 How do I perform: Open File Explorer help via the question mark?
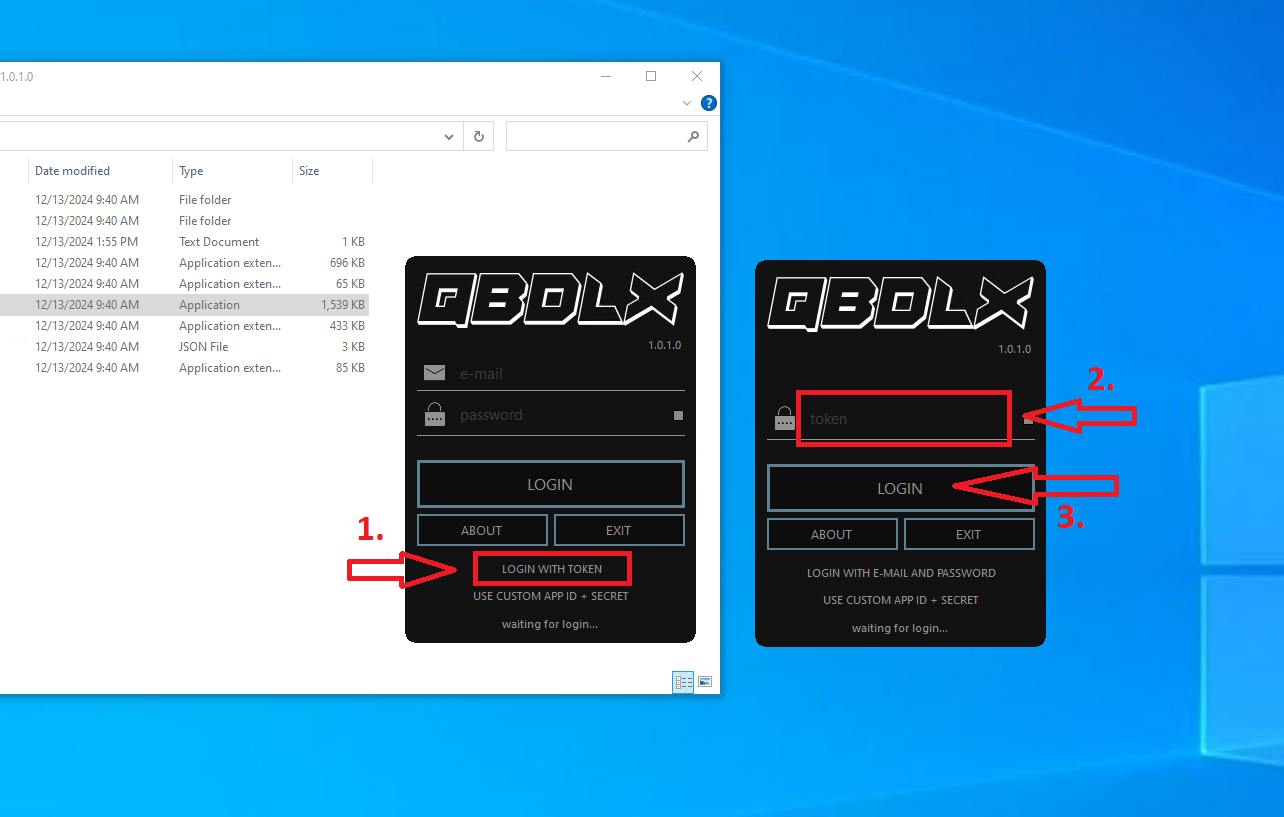[x=708, y=103]
